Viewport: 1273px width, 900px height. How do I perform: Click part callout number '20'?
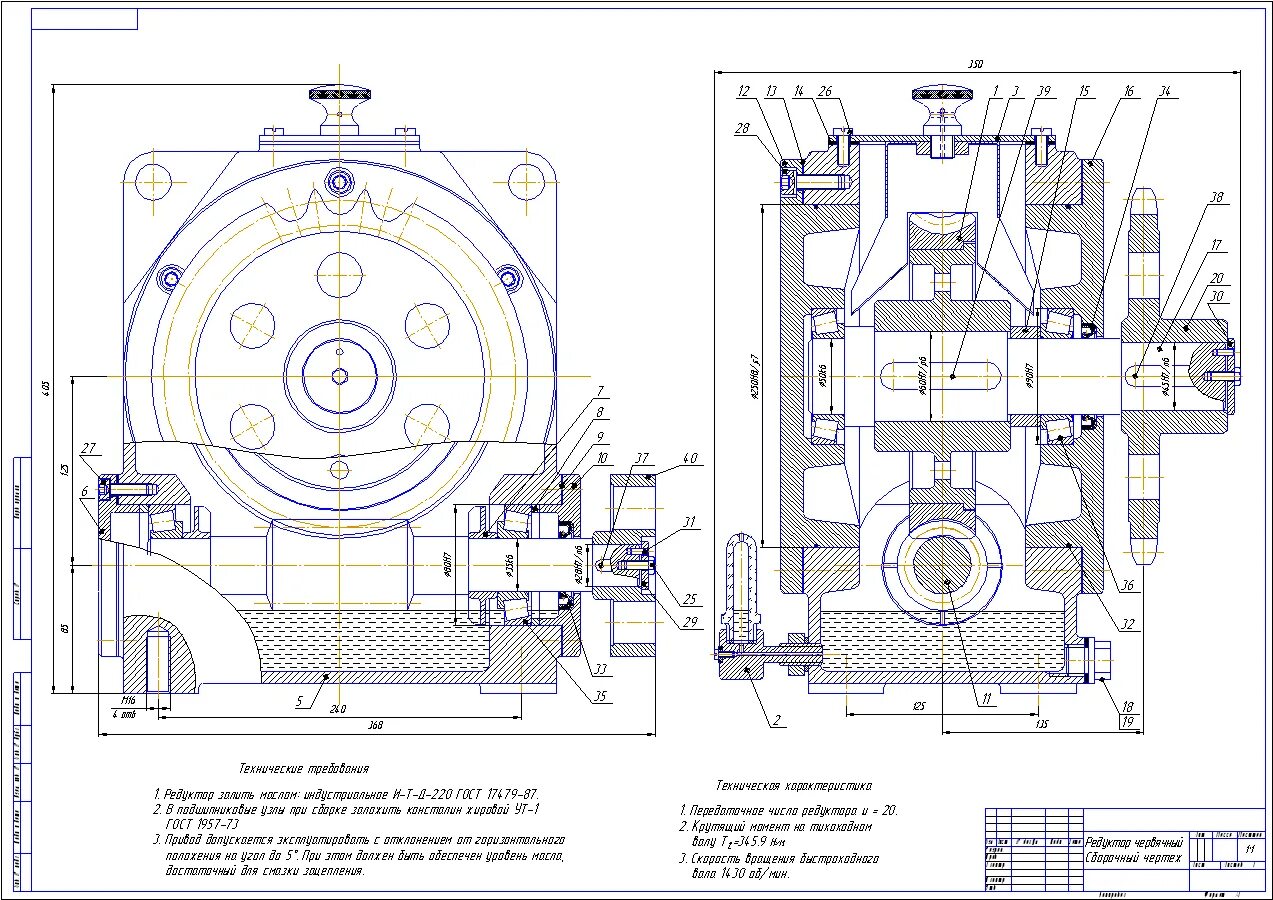(1216, 277)
